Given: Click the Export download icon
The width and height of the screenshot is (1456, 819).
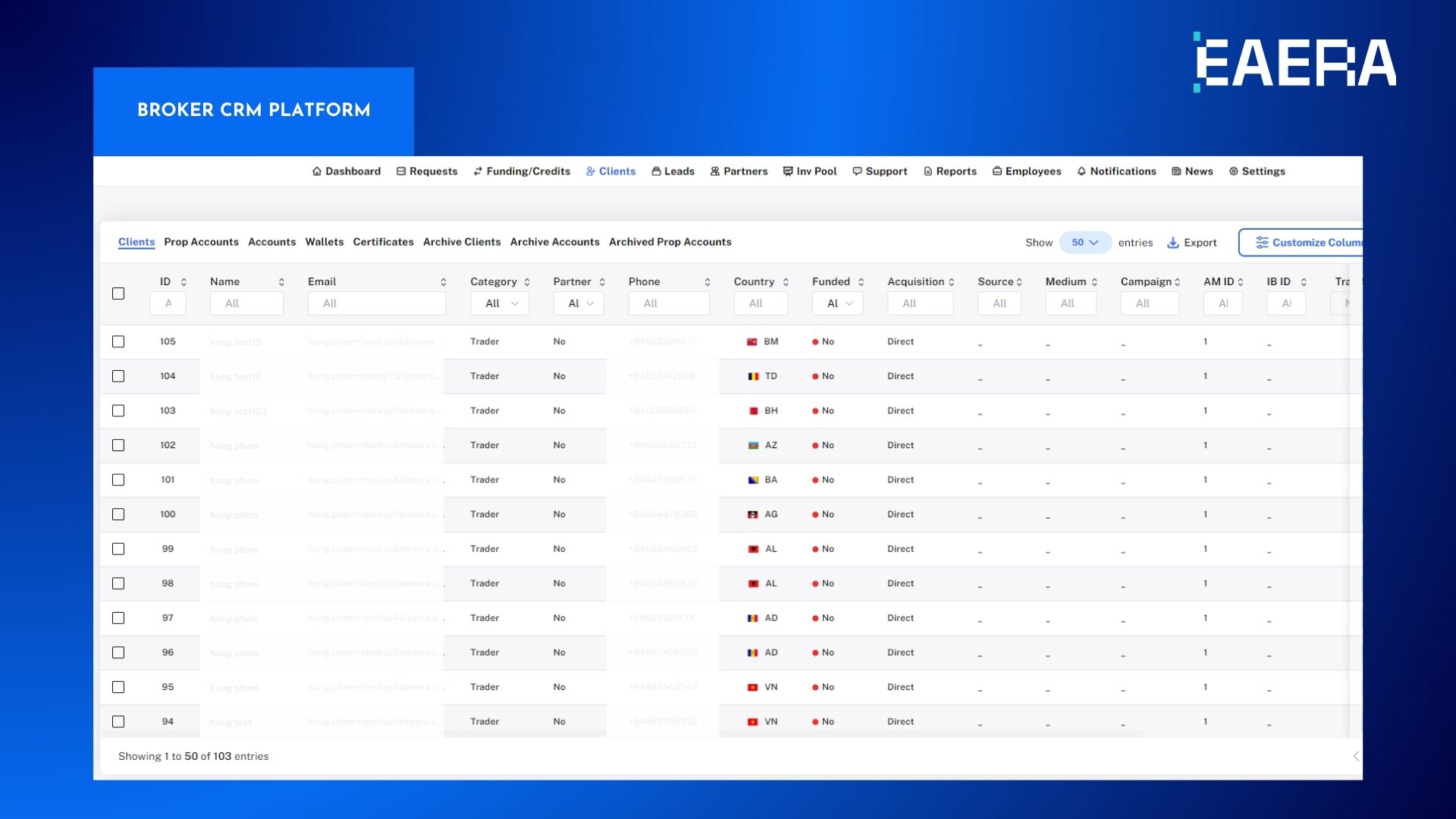Looking at the screenshot, I should pos(1173,243).
